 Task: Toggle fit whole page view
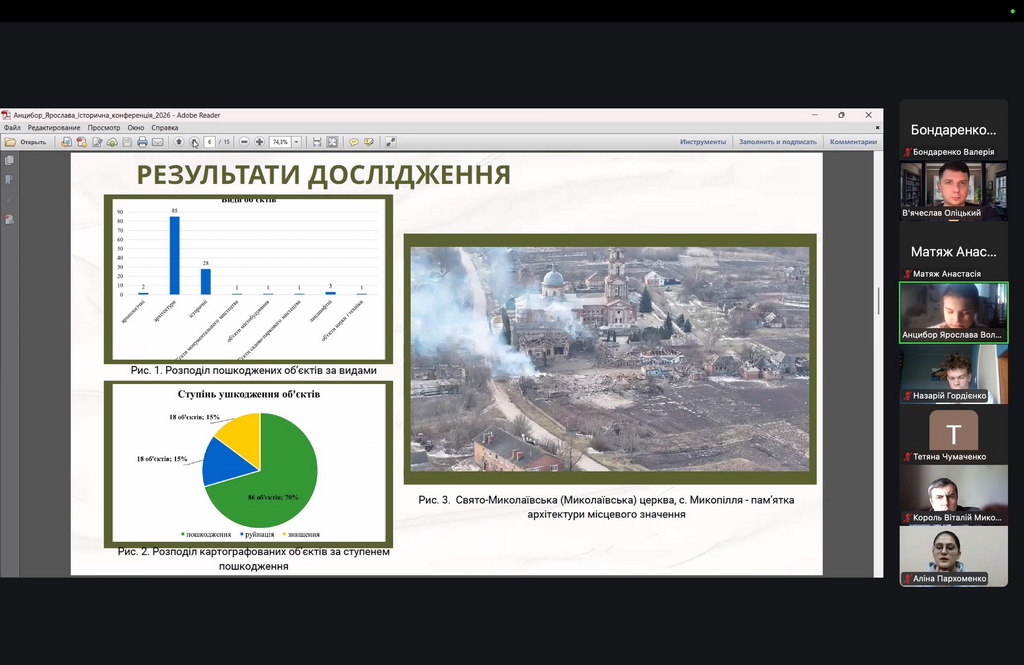click(x=332, y=142)
